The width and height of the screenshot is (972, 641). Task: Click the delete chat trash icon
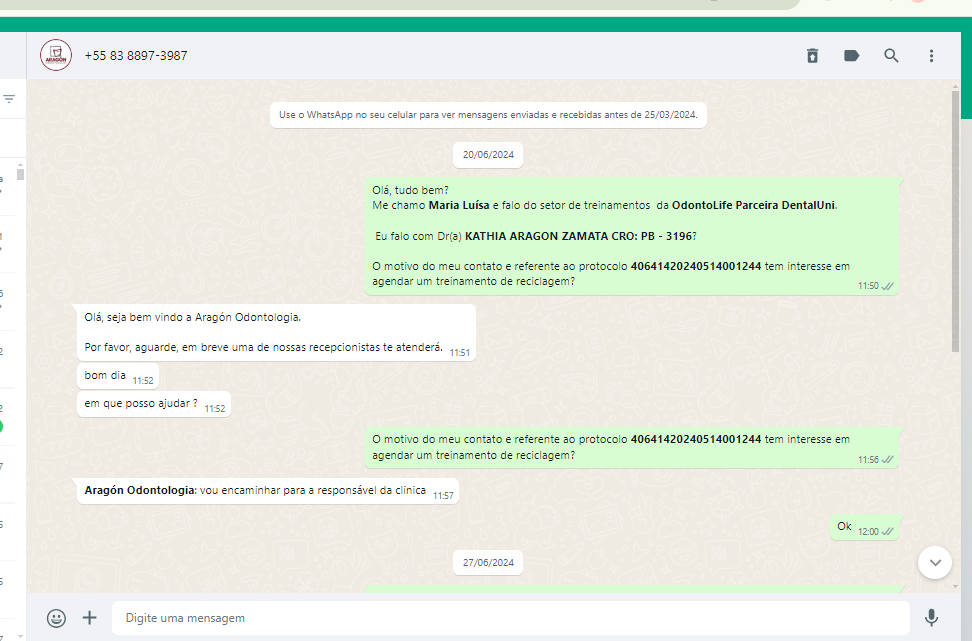tap(812, 56)
